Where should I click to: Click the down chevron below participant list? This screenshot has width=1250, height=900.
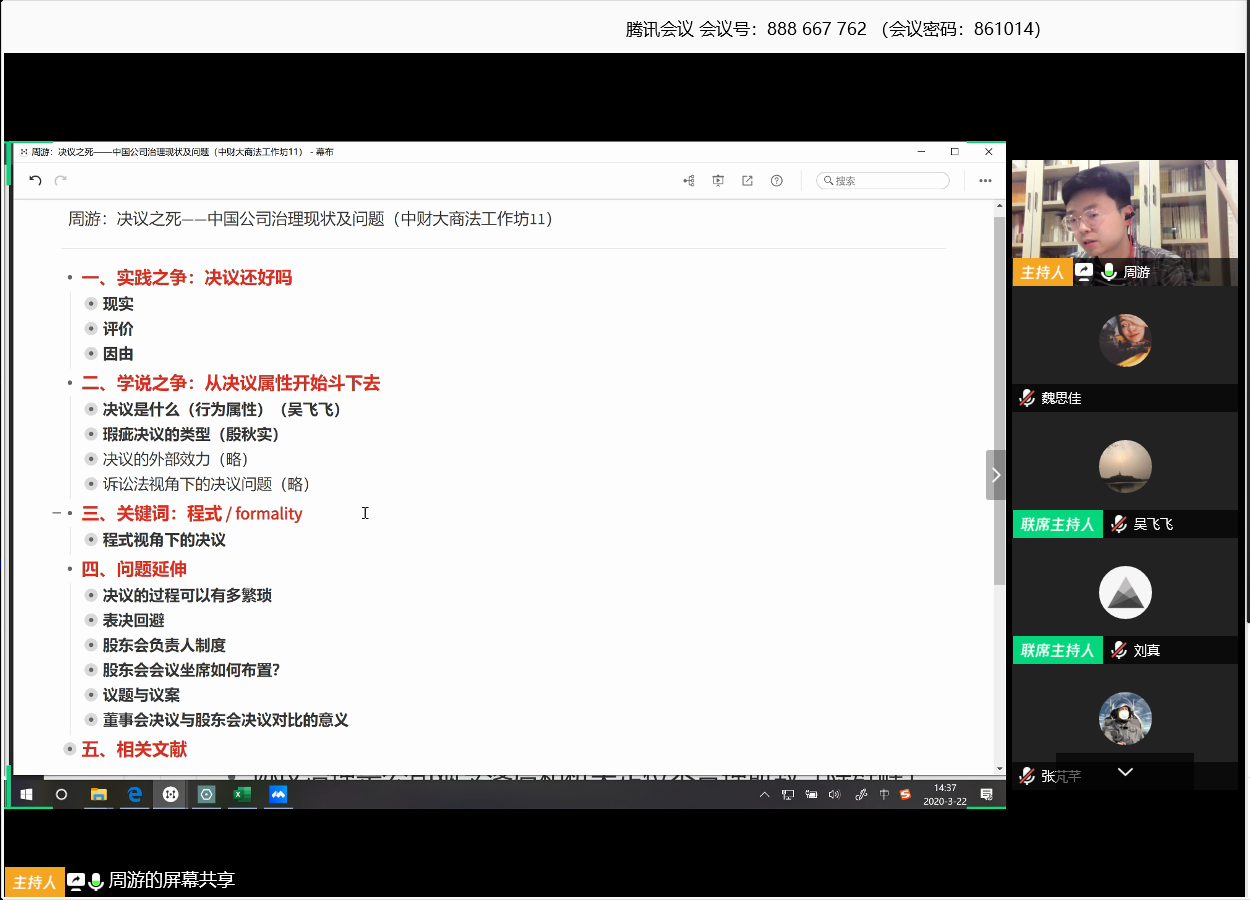pos(1125,772)
